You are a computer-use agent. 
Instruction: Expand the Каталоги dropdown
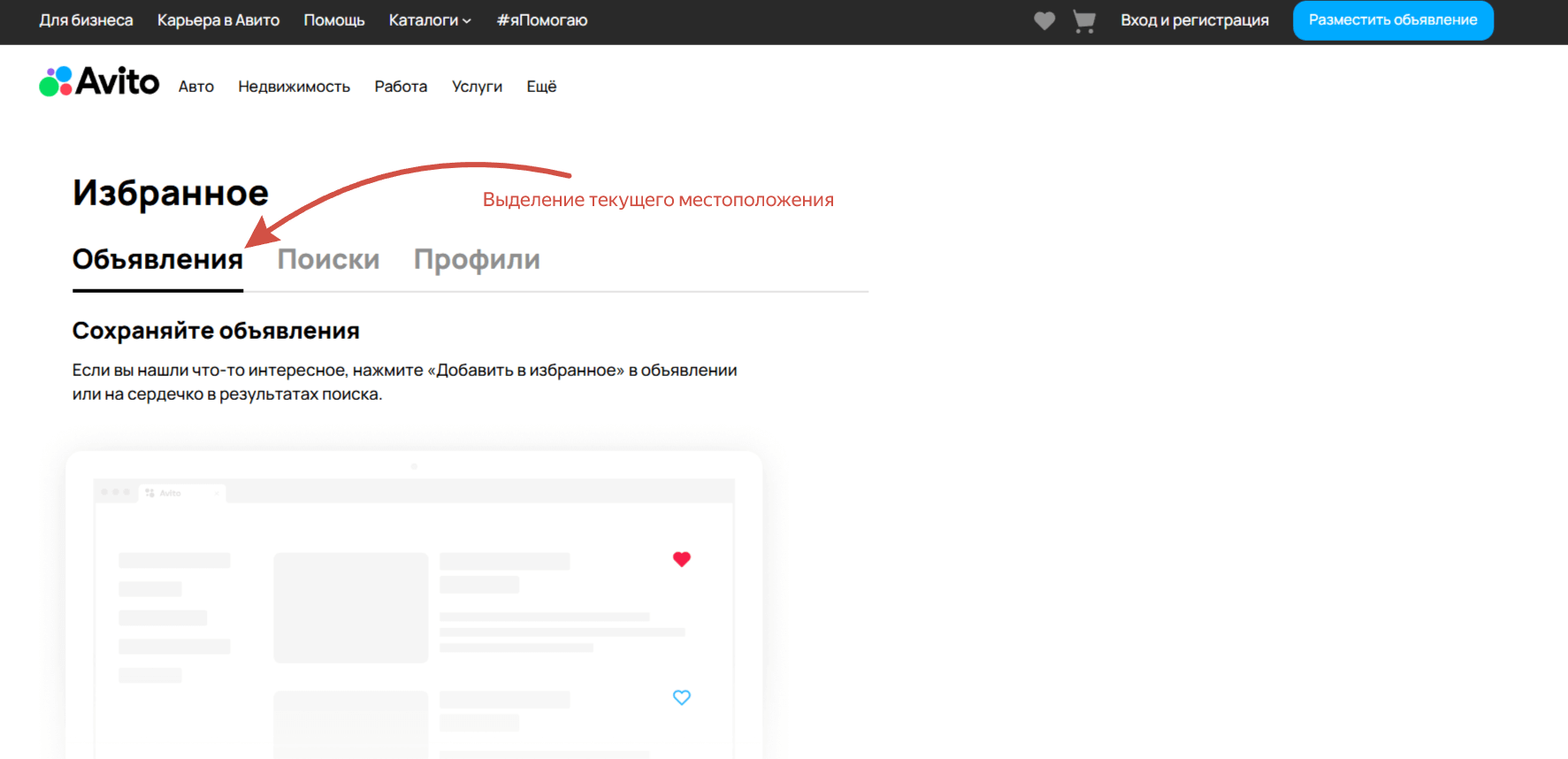coord(430,20)
